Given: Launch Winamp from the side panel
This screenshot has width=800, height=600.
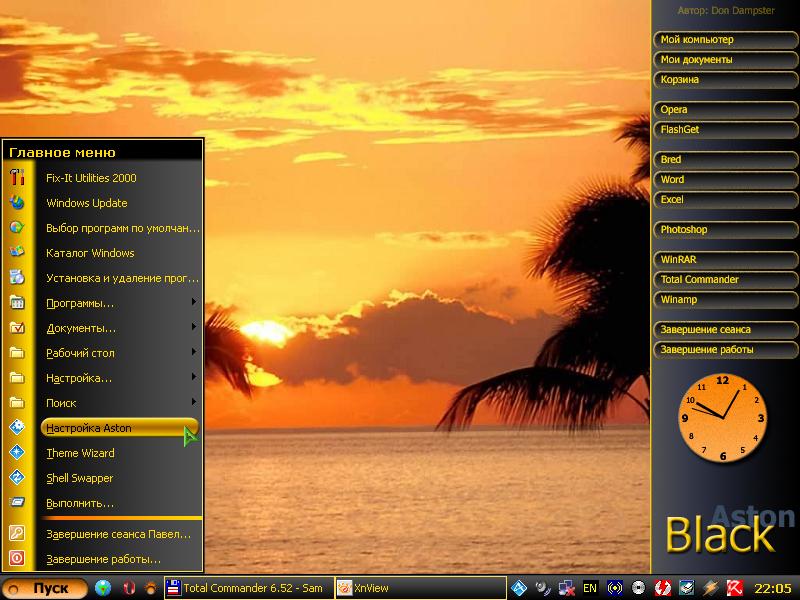Looking at the screenshot, I should (726, 299).
